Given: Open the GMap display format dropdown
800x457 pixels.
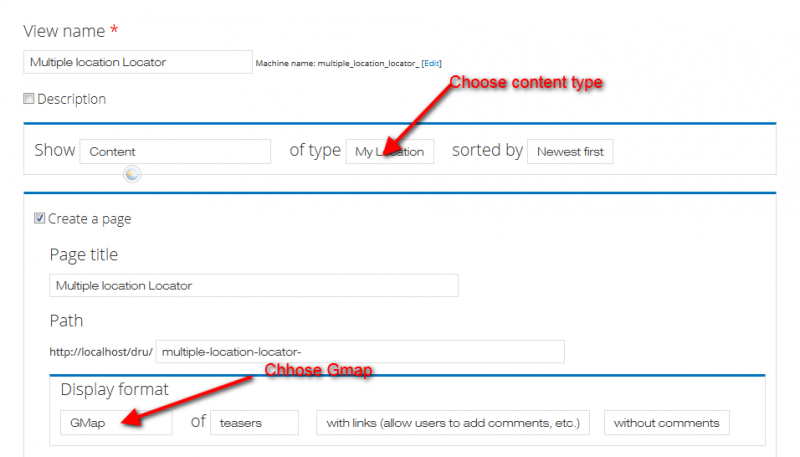Looking at the screenshot, I should pyautogui.click(x=116, y=423).
